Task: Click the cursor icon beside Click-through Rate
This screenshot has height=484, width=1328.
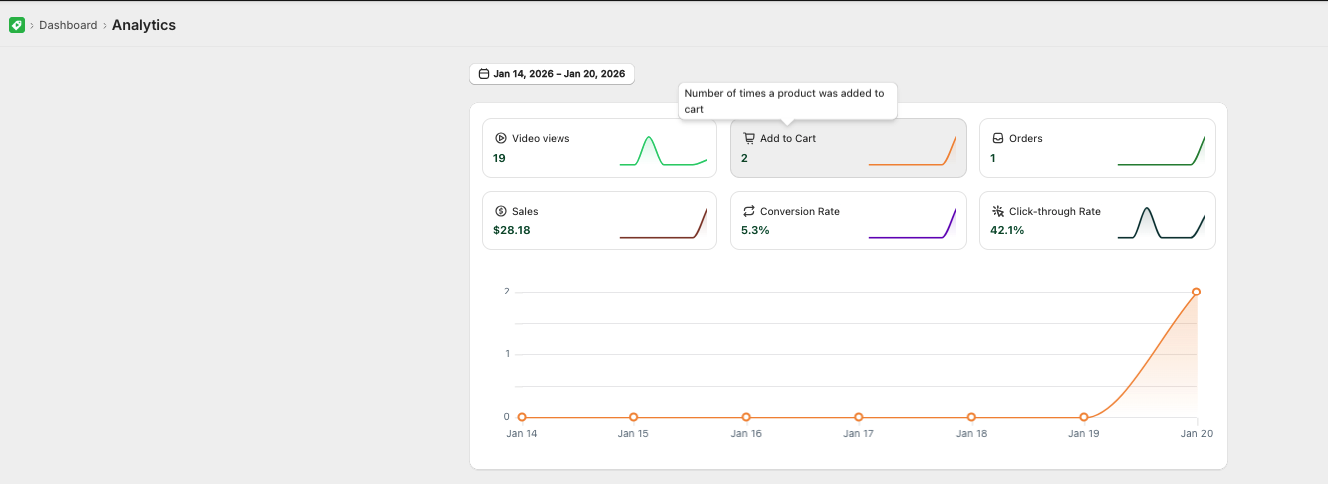Action: 997,211
